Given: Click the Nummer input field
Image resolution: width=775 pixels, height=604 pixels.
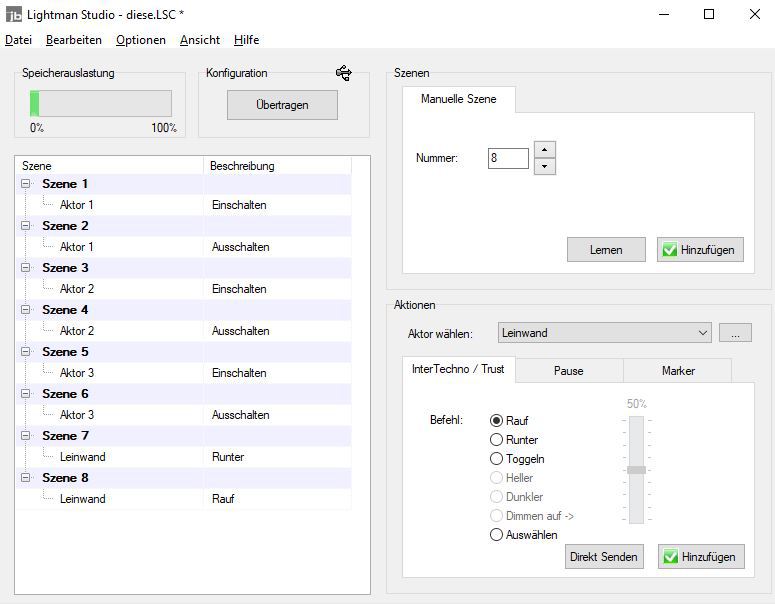Looking at the screenshot, I should (508, 158).
